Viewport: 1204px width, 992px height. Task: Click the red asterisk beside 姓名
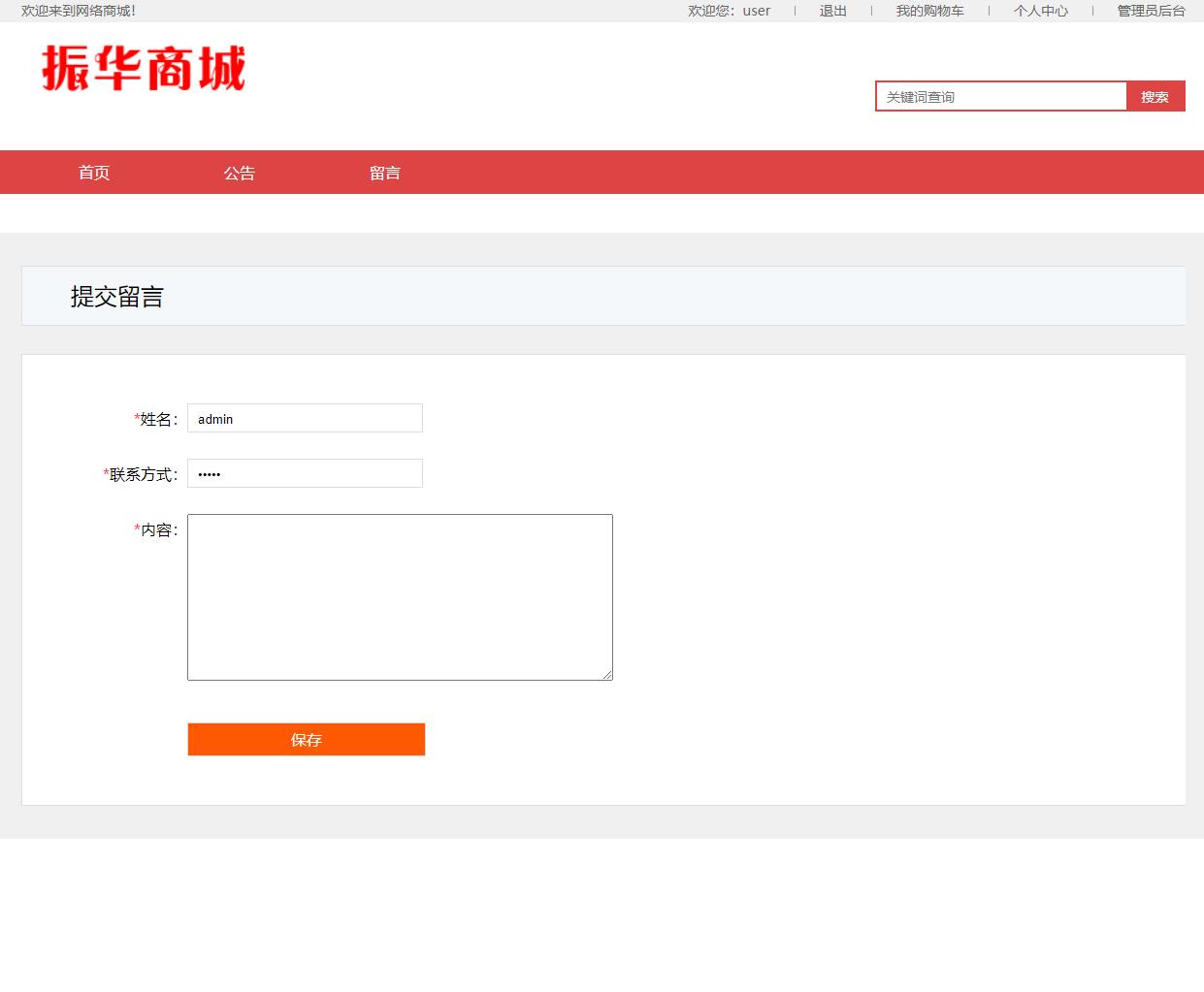135,418
